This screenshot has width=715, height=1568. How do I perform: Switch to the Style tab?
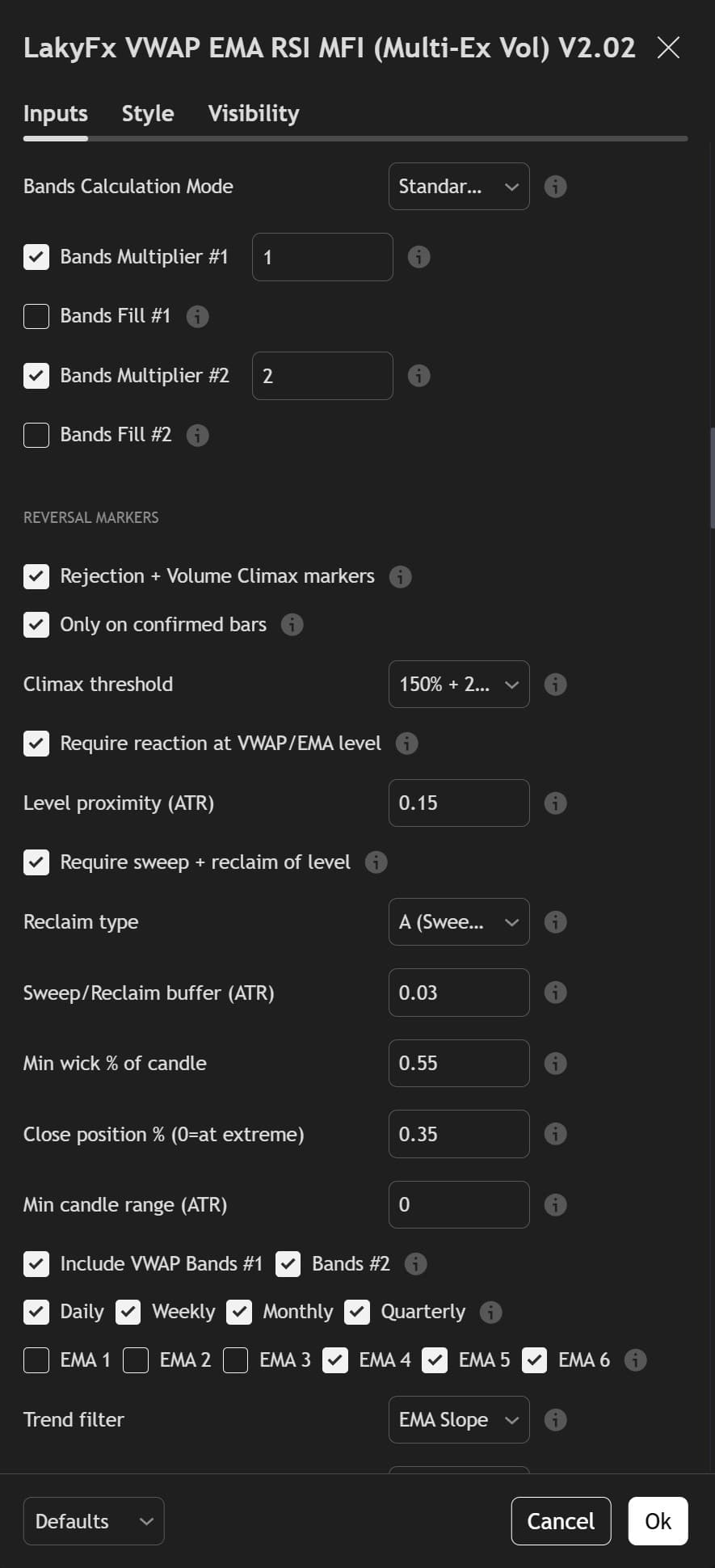tap(147, 113)
